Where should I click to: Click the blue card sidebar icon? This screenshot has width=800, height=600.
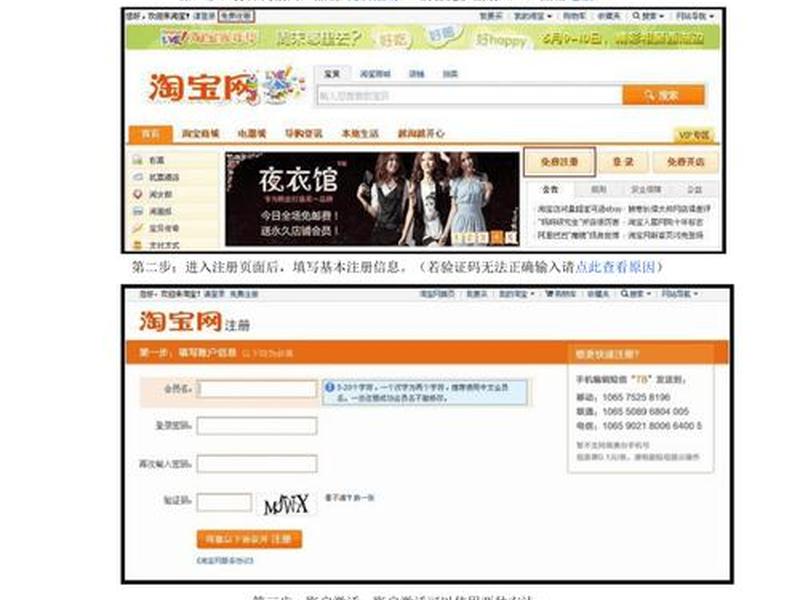(137, 211)
